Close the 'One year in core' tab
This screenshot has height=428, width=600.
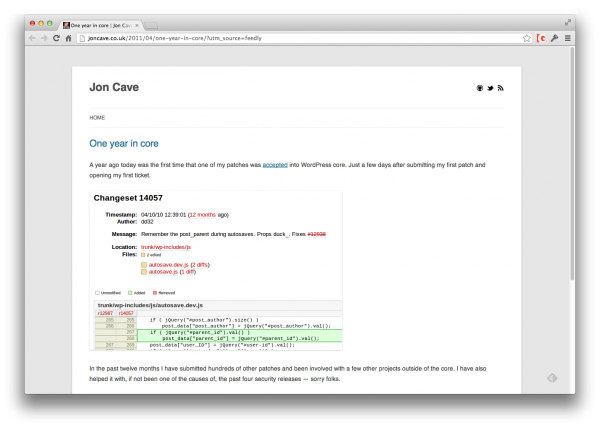pyautogui.click(x=137, y=25)
